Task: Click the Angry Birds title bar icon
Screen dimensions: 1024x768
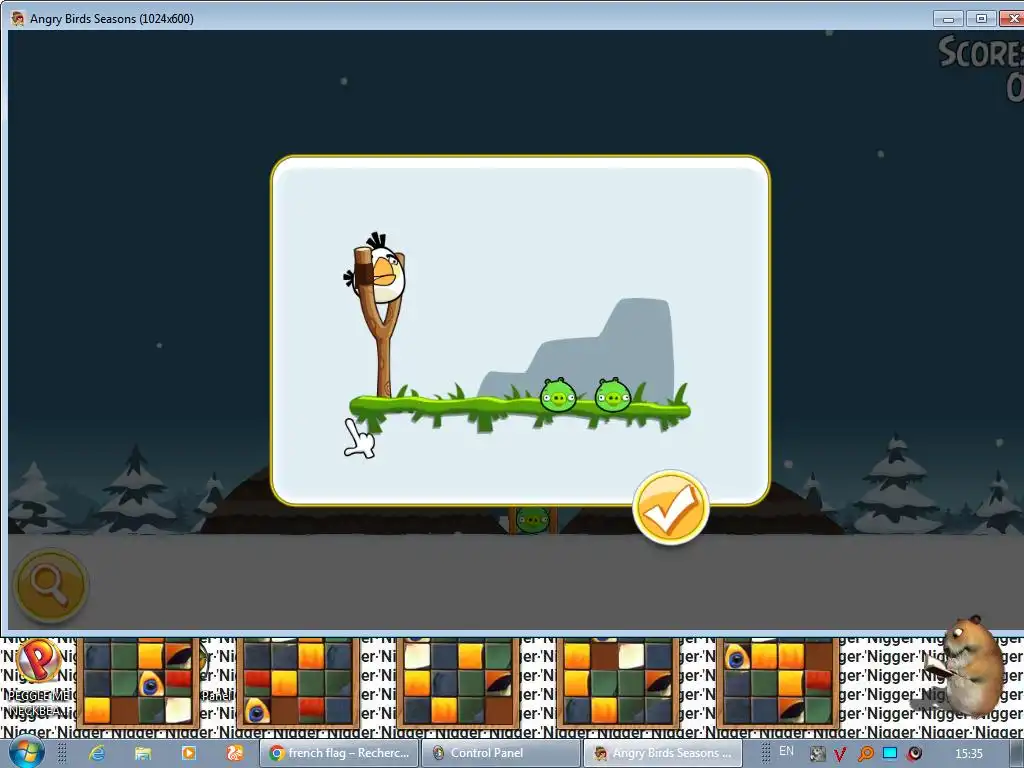Action: pos(18,18)
